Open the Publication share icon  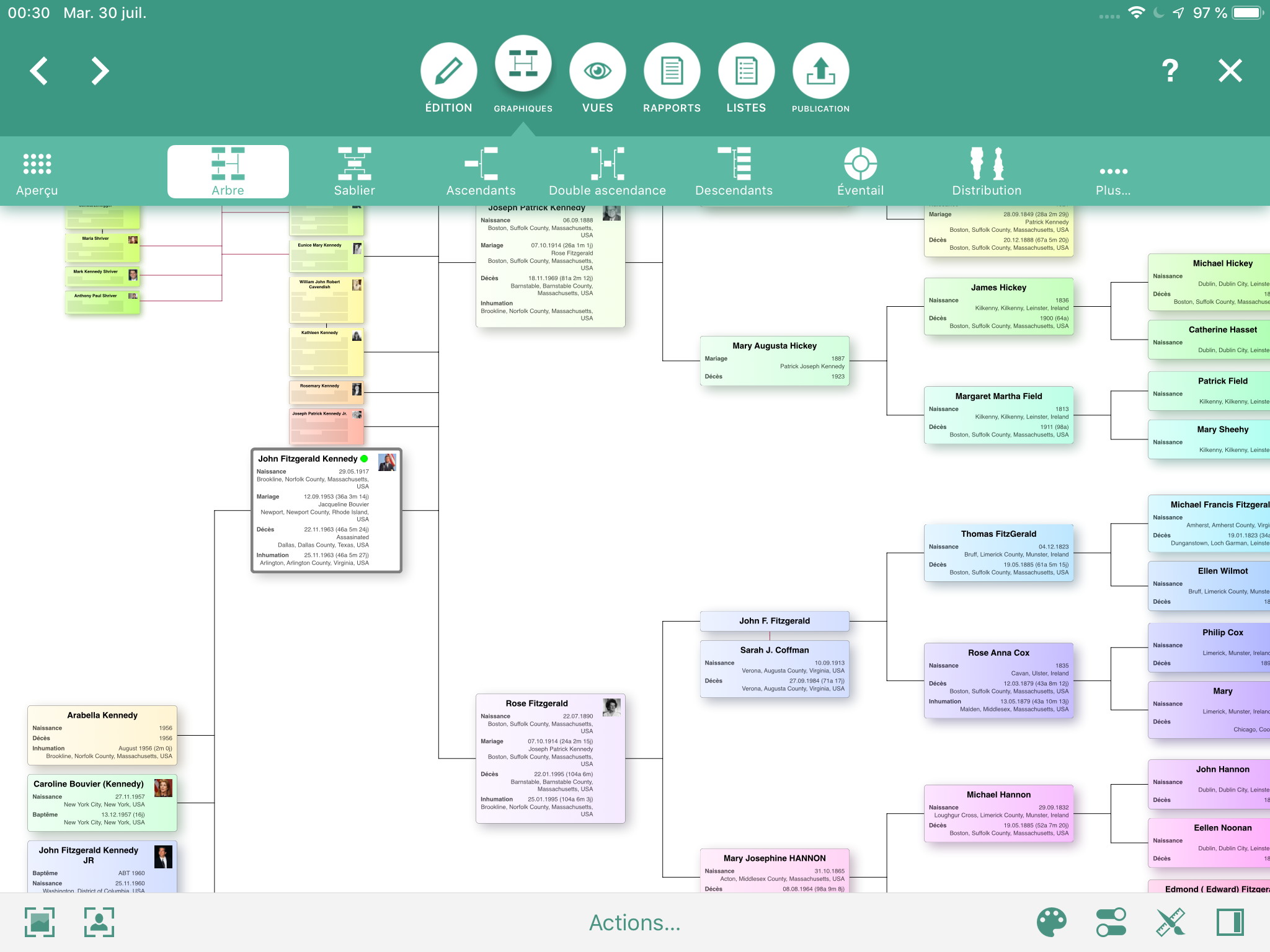pos(820,71)
